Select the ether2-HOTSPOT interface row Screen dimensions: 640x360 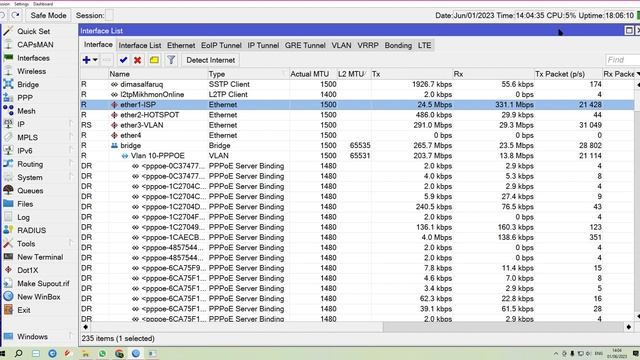click(357, 115)
